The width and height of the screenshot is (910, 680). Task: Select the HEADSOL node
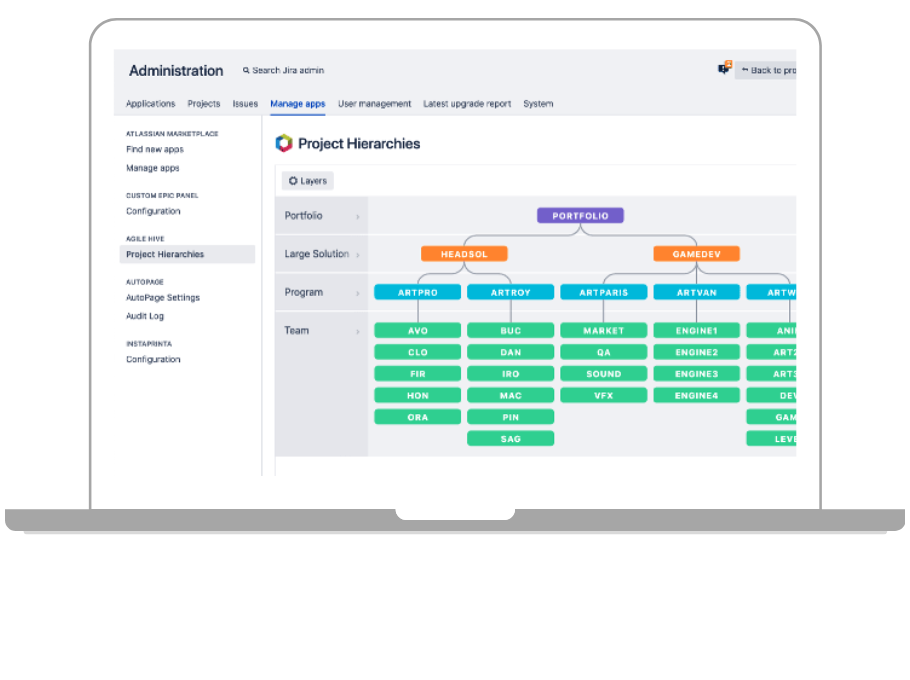(464, 254)
